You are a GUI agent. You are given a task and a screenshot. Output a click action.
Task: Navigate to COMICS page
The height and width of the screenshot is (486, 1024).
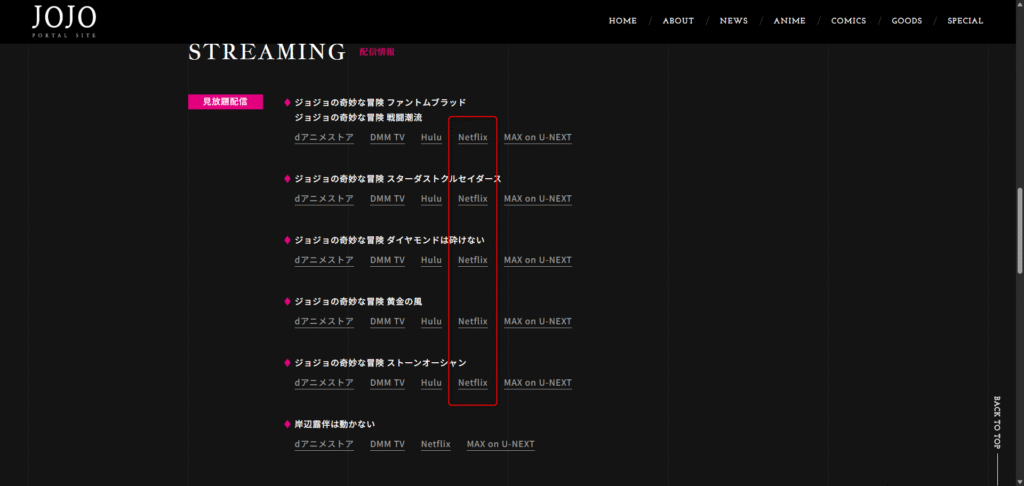click(848, 21)
